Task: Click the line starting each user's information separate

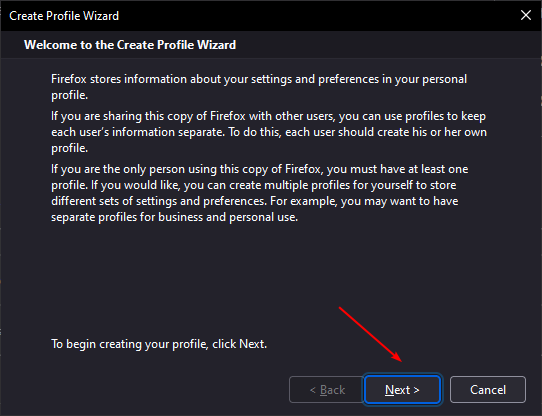Action: [269, 132]
